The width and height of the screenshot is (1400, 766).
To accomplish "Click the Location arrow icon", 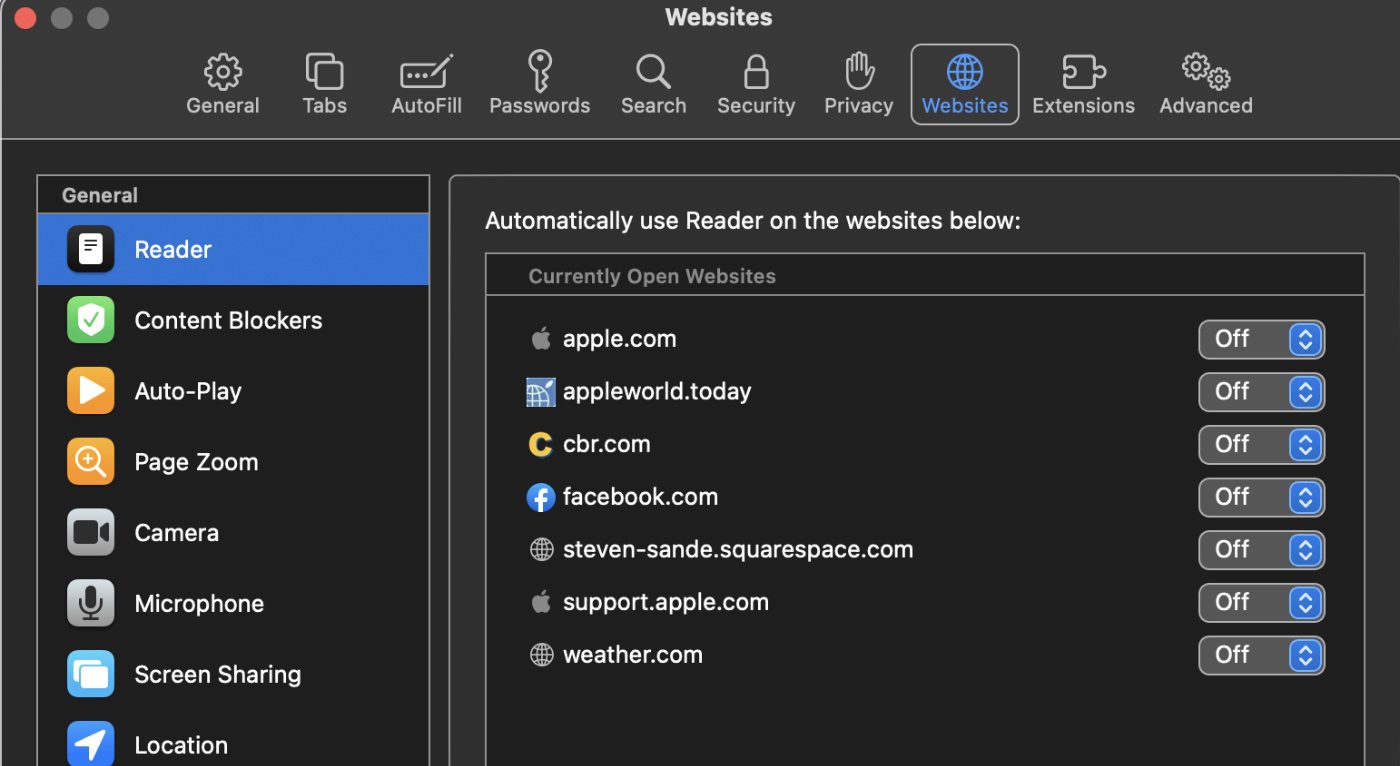I will pyautogui.click(x=91, y=745).
